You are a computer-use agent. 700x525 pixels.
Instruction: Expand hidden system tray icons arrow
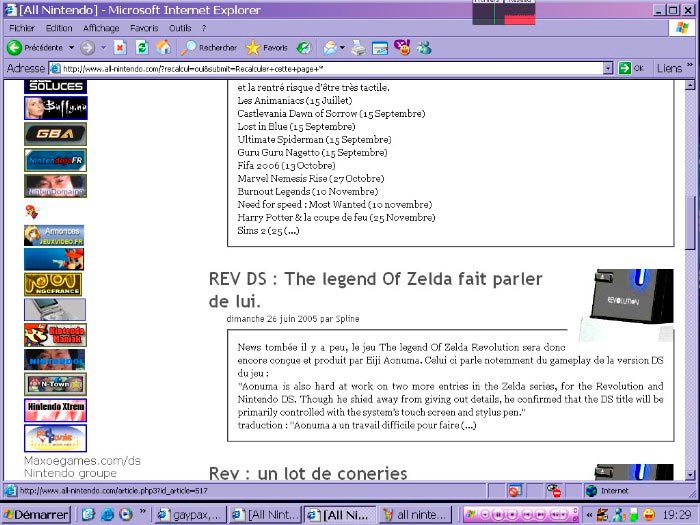click(x=589, y=515)
